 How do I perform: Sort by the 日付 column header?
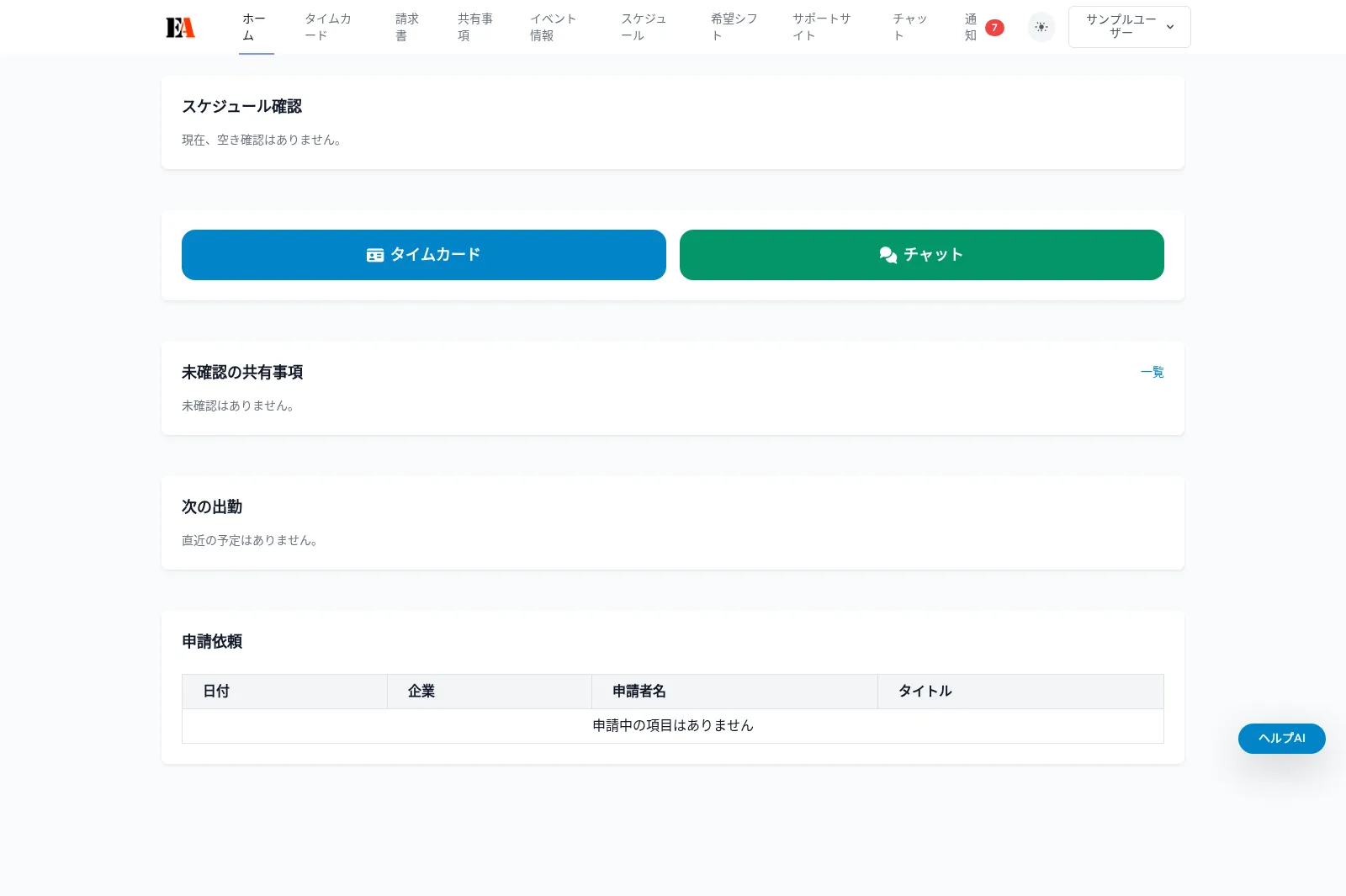click(215, 691)
